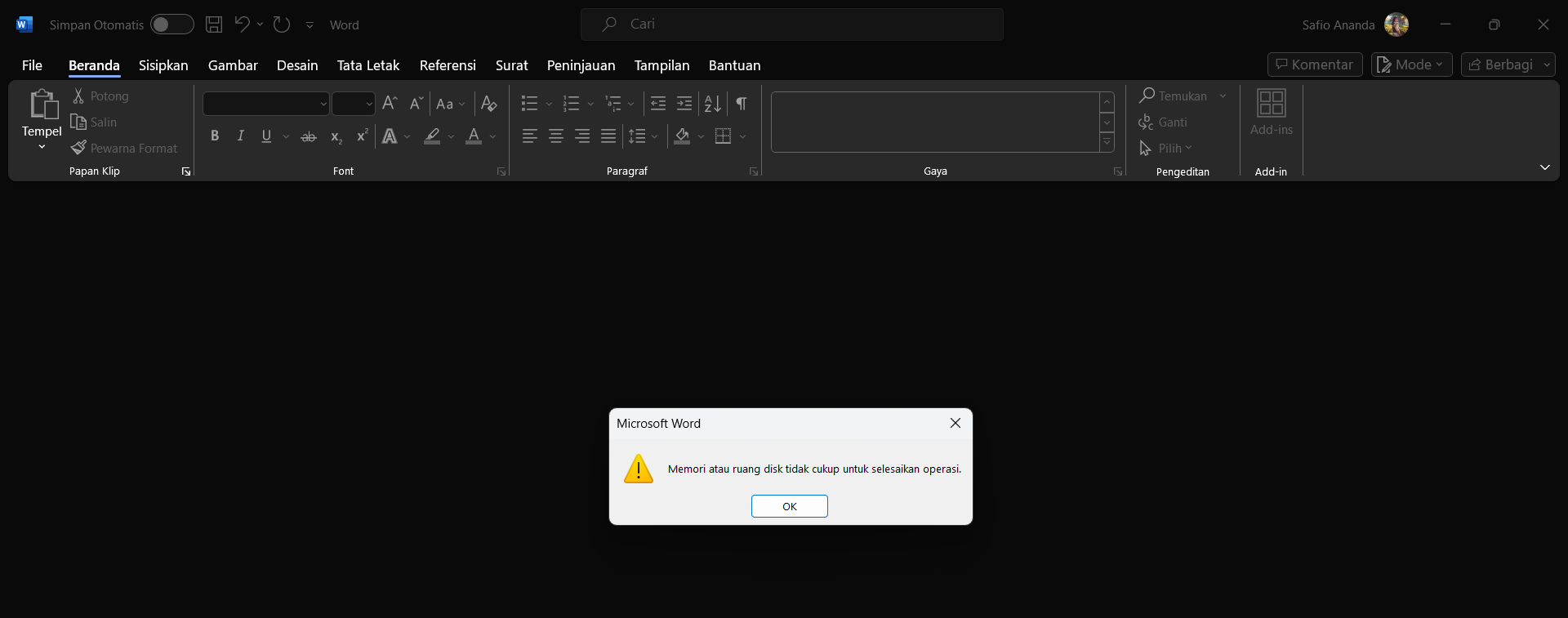Click the Shading paint bucket icon
Image resolution: width=1568 pixels, height=618 pixels.
[x=682, y=136]
